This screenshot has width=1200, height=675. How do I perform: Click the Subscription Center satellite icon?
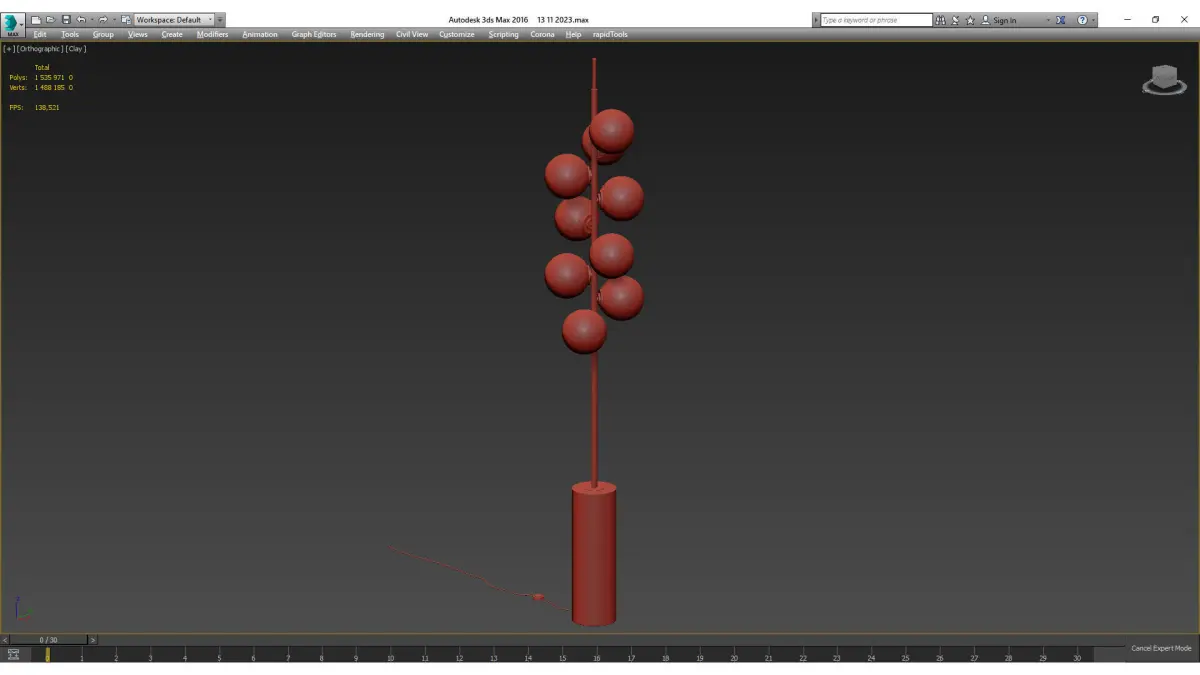click(955, 20)
